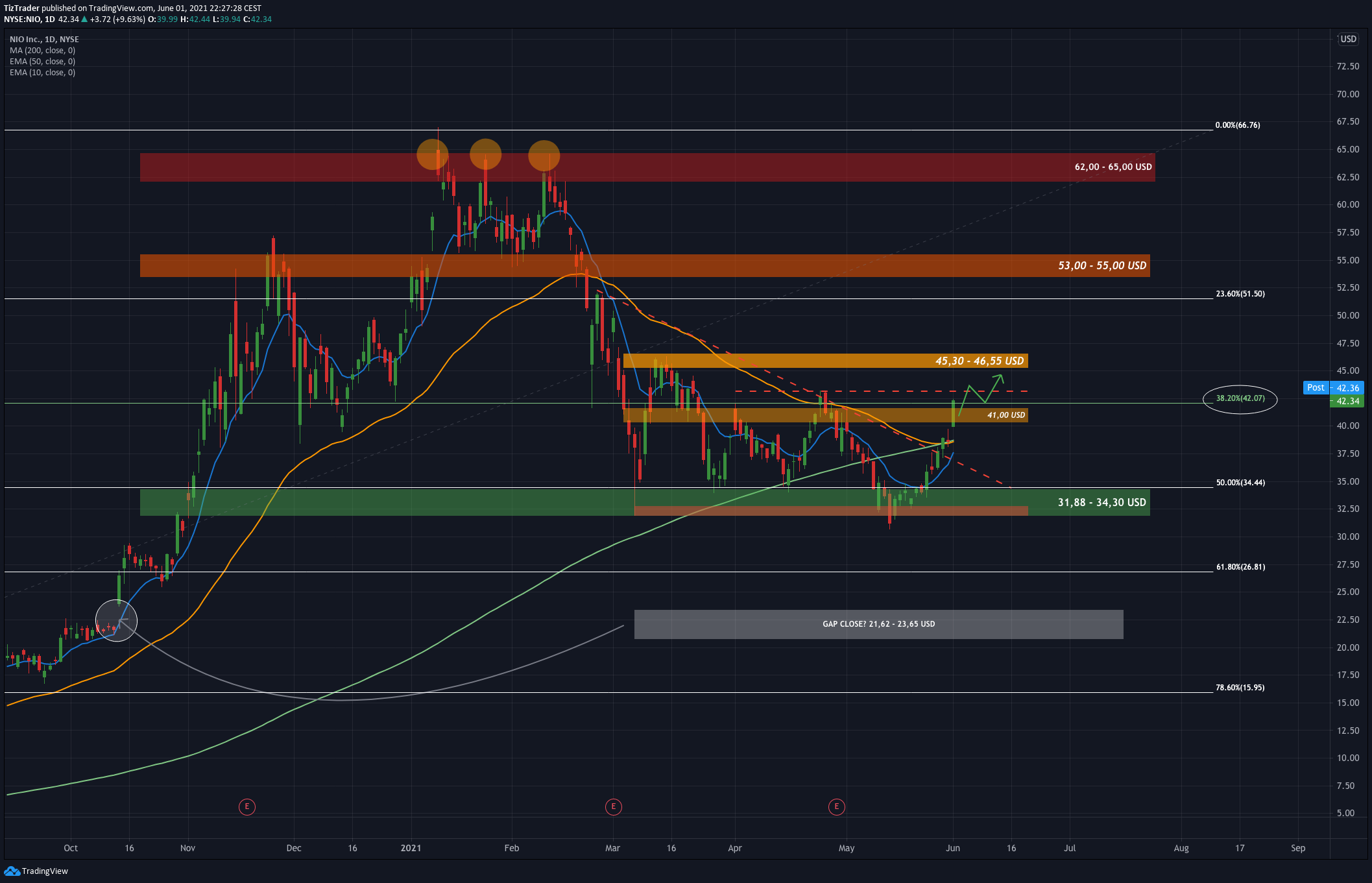Click the 38.20%(42.07) Fibonacci label
The width and height of the screenshot is (1372, 883).
[x=1240, y=398]
